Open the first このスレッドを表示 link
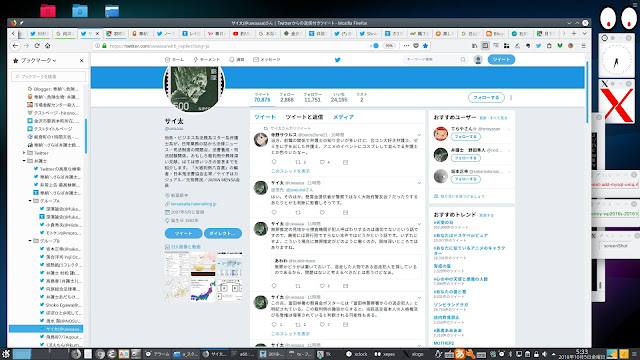Image resolution: width=640 pixels, height=360 pixels. pyautogui.click(x=291, y=171)
